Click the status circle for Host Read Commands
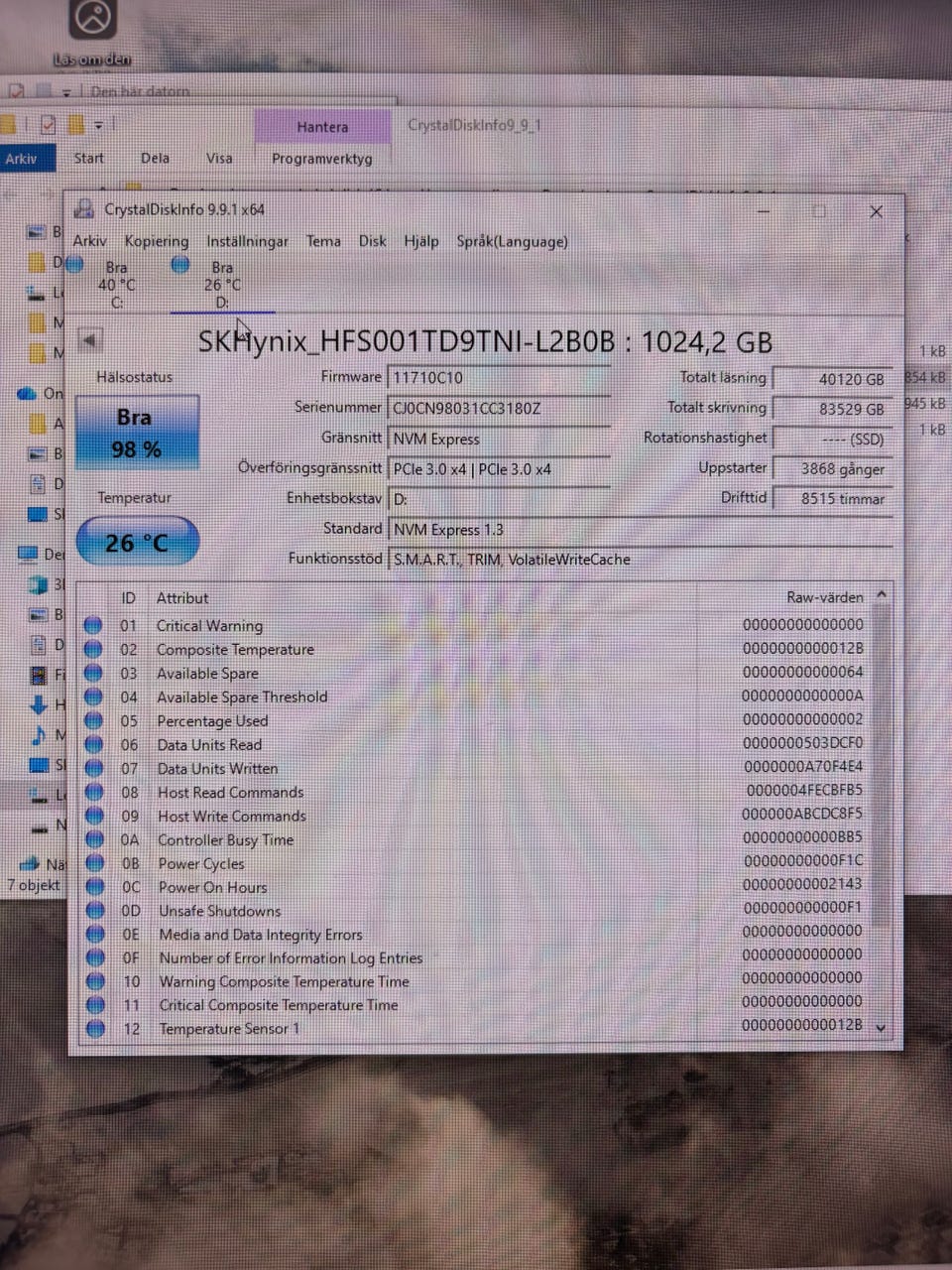Viewport: 952px width, 1270px height. coord(94,792)
